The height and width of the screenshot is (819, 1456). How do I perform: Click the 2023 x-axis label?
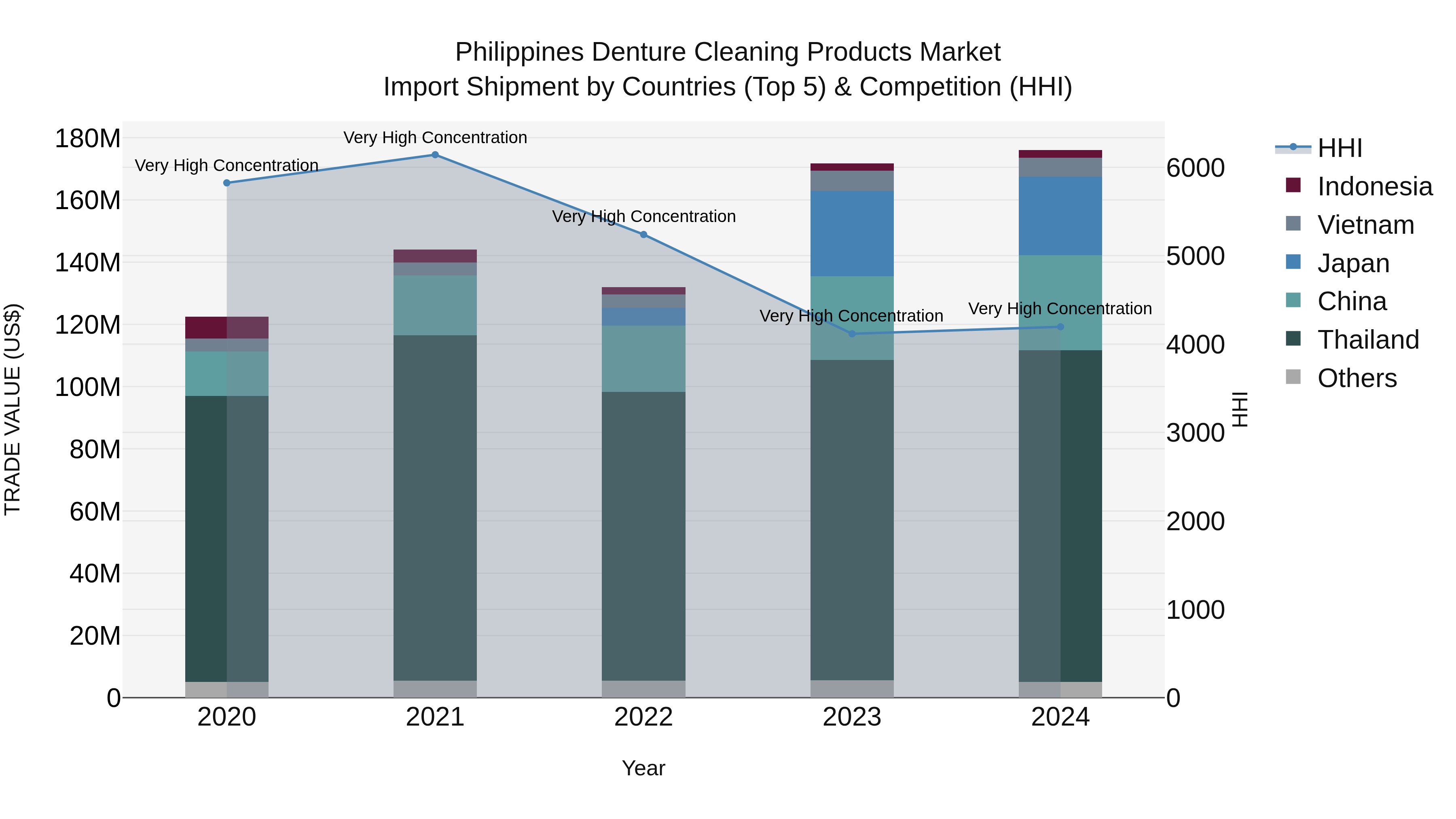852,717
